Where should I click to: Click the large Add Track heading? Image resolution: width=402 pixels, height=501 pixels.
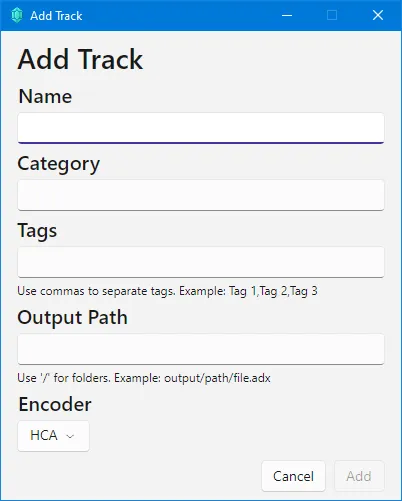[x=80, y=59]
